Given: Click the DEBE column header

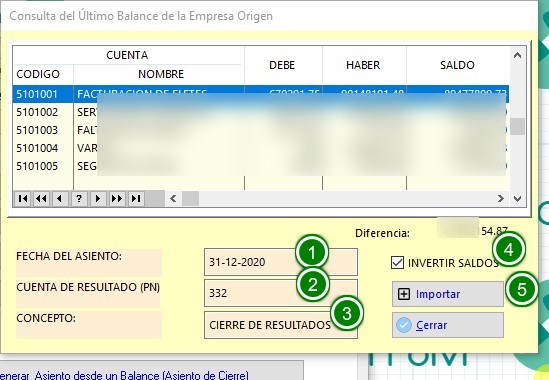Looking at the screenshot, I should point(282,65).
